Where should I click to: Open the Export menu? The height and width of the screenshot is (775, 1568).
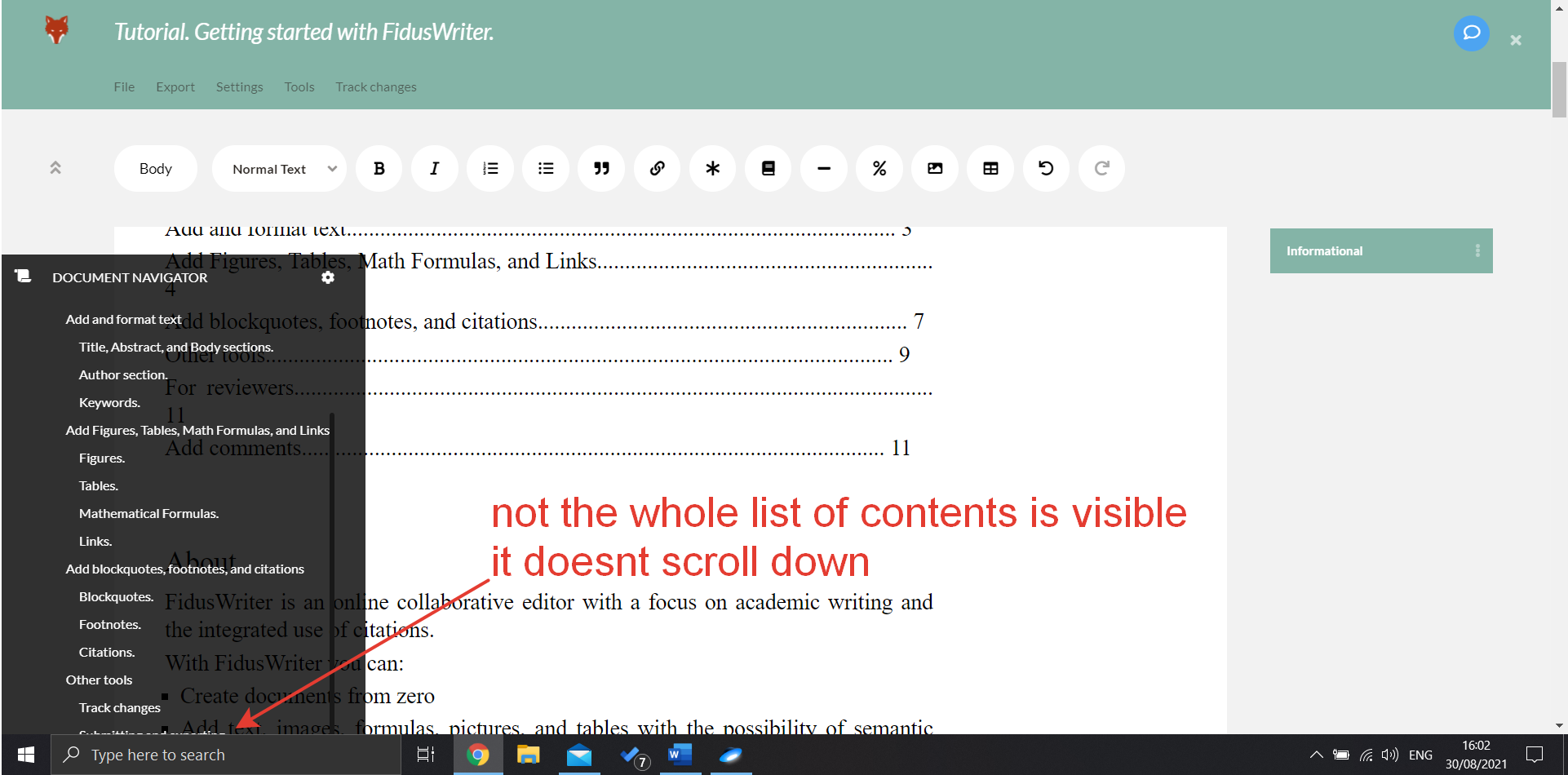pyautogui.click(x=175, y=86)
